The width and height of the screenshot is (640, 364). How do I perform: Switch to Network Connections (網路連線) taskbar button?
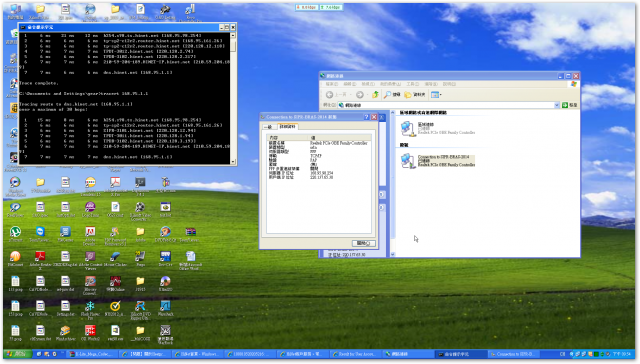tap(407, 354)
